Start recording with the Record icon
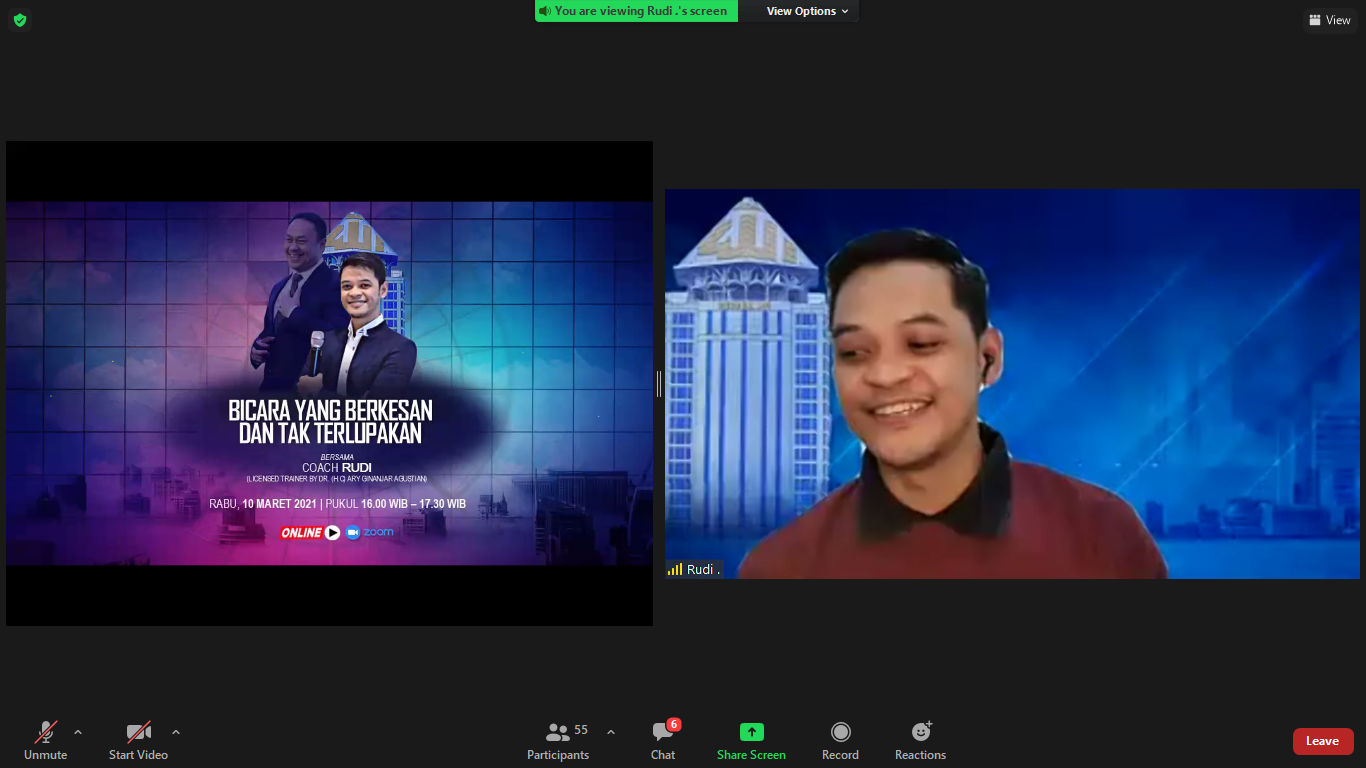This screenshot has width=1366, height=768. click(x=840, y=740)
